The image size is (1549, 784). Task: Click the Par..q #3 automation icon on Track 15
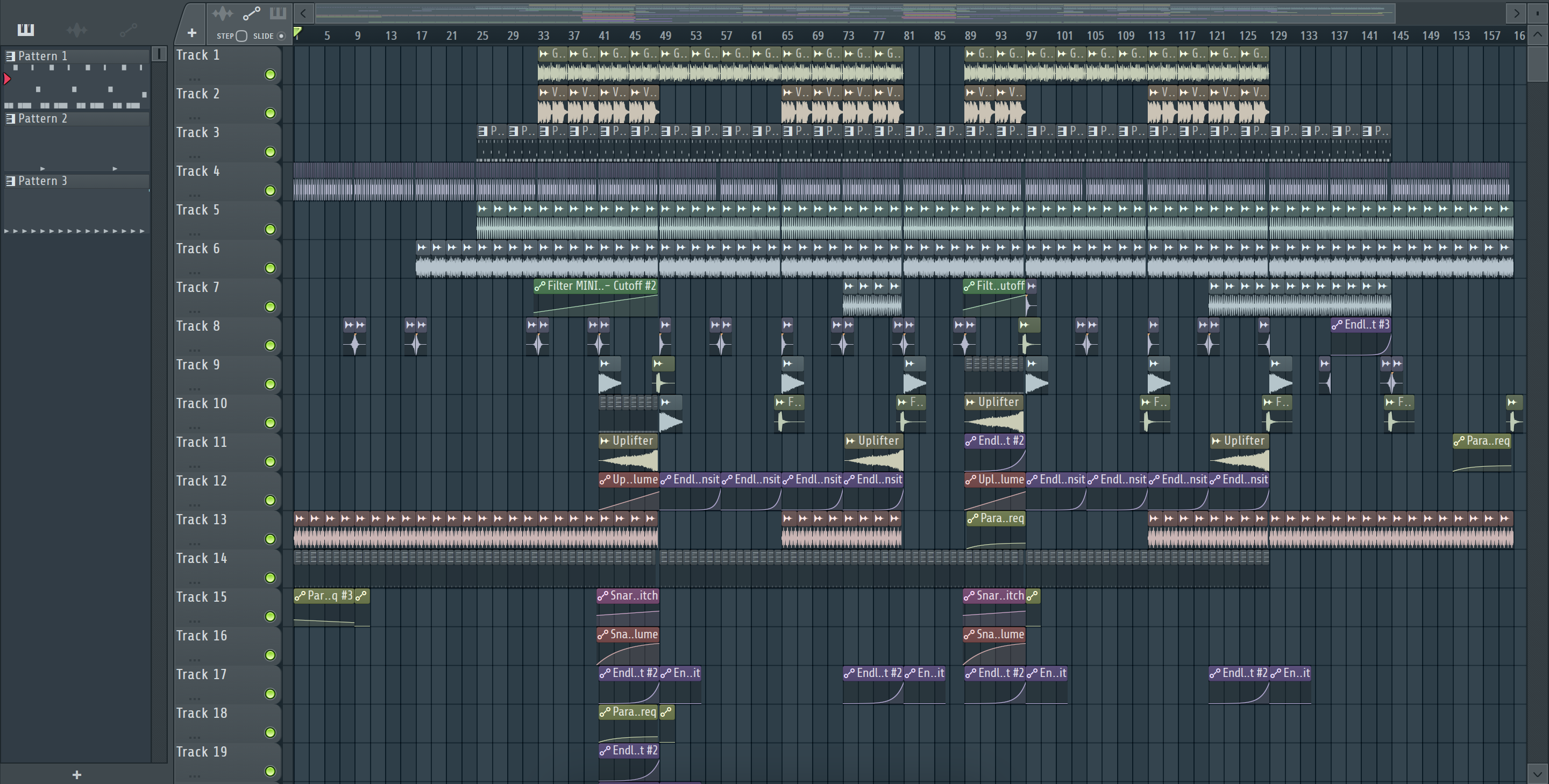(300, 596)
